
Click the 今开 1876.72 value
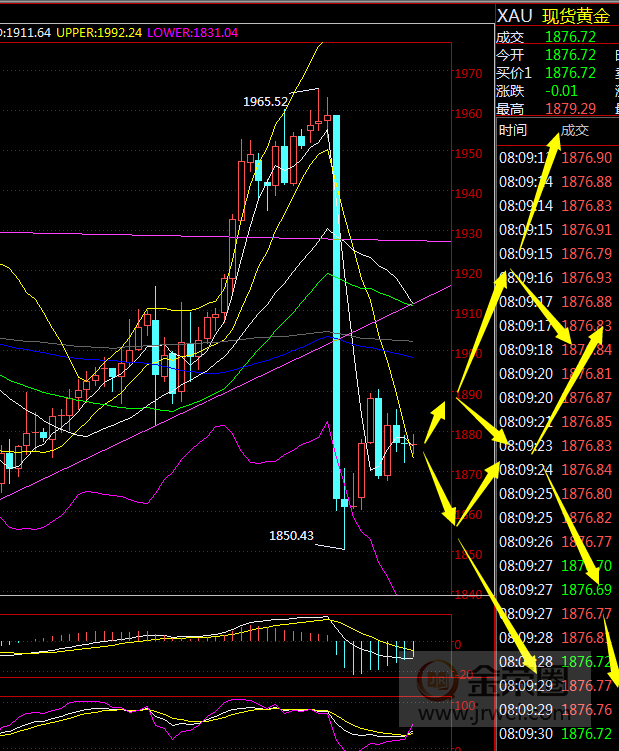click(x=571, y=54)
